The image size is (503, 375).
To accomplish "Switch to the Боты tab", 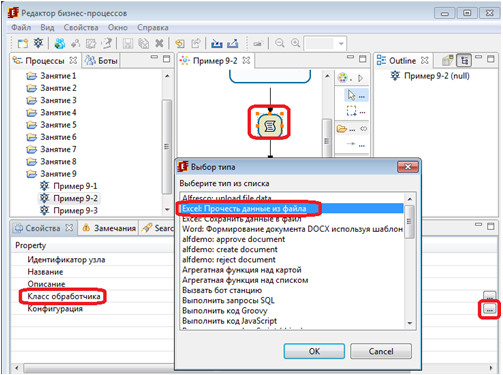I will click(x=101, y=61).
